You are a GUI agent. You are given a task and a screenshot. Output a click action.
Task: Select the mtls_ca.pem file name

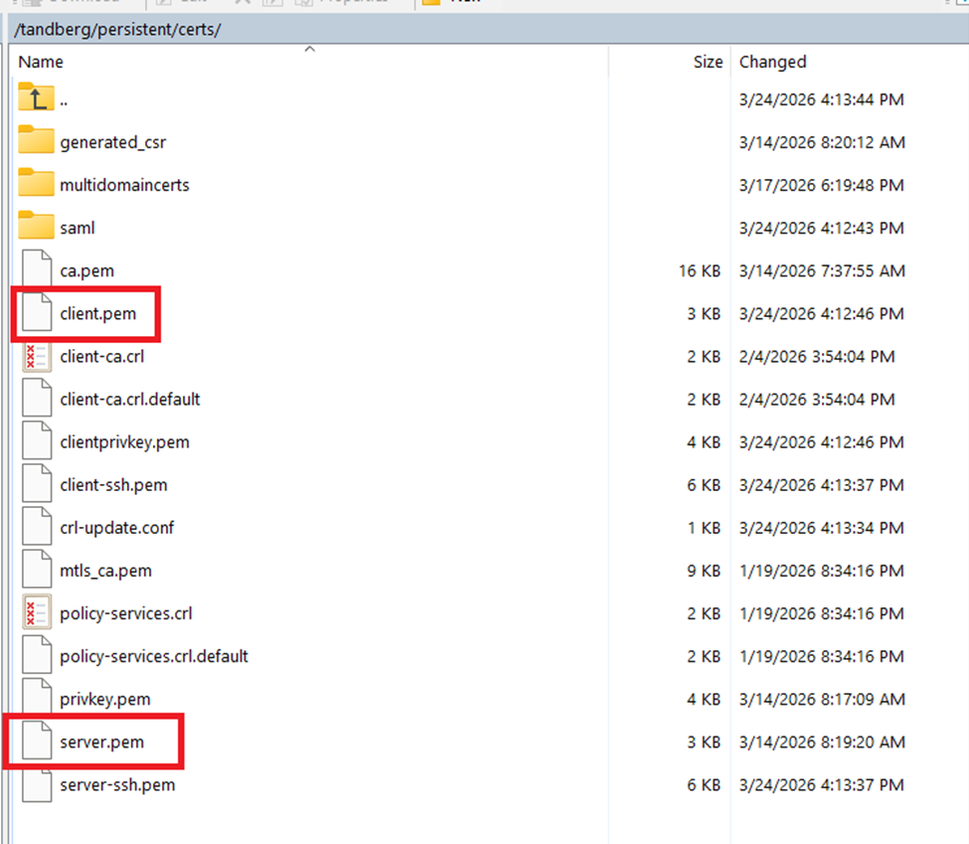(x=106, y=571)
